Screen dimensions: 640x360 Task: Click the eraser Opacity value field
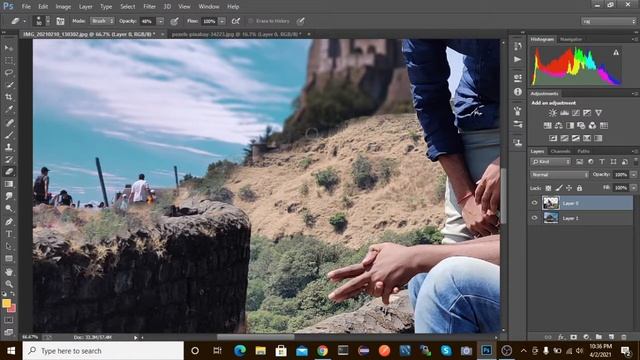[x=148, y=21]
